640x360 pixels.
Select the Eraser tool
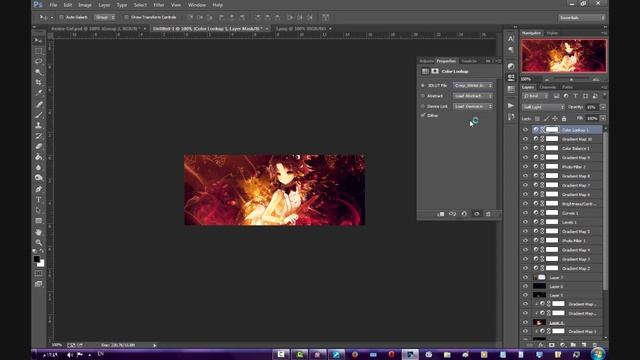pos(38,146)
